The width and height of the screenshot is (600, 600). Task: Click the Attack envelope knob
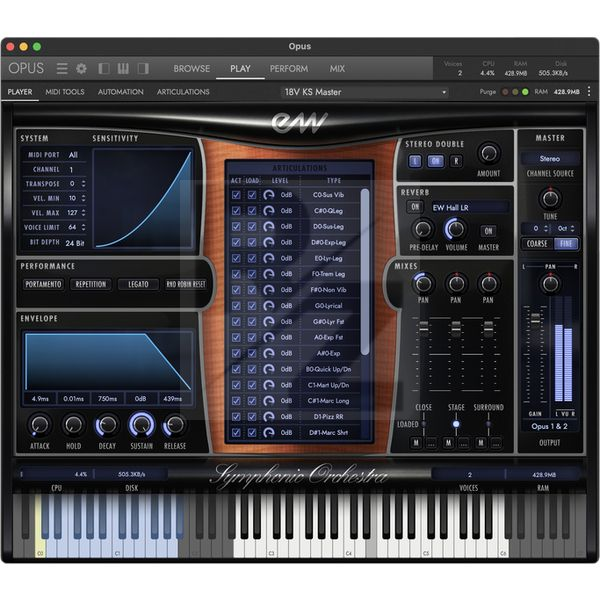[x=40, y=424]
